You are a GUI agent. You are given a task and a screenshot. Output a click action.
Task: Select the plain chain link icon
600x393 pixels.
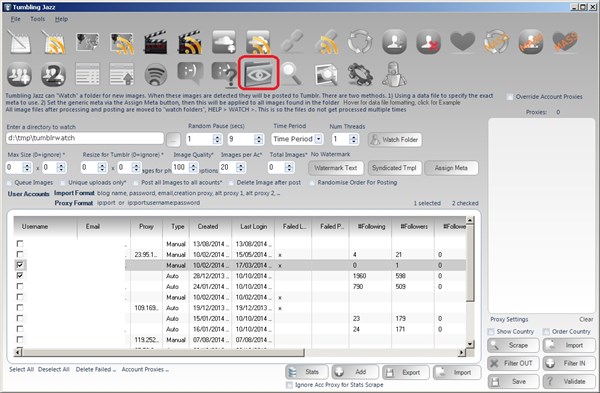(292, 42)
